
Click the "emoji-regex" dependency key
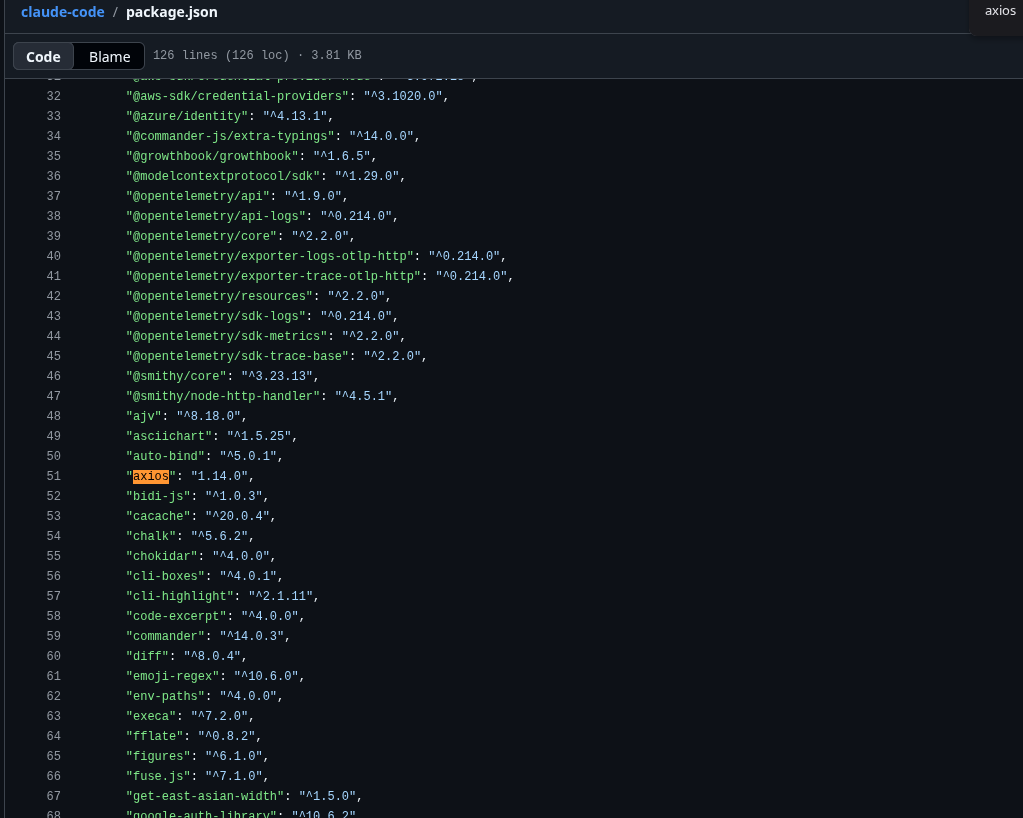(x=172, y=676)
